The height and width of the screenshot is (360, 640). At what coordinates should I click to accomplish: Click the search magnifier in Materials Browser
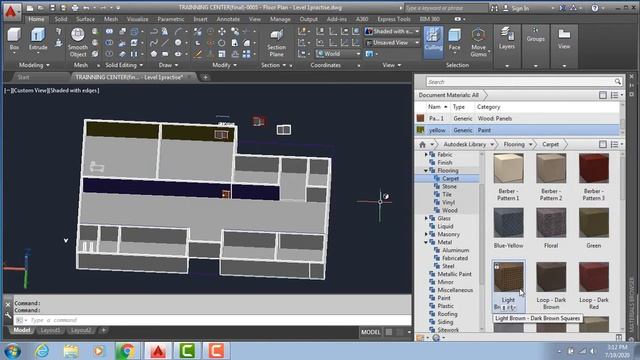pos(618,82)
